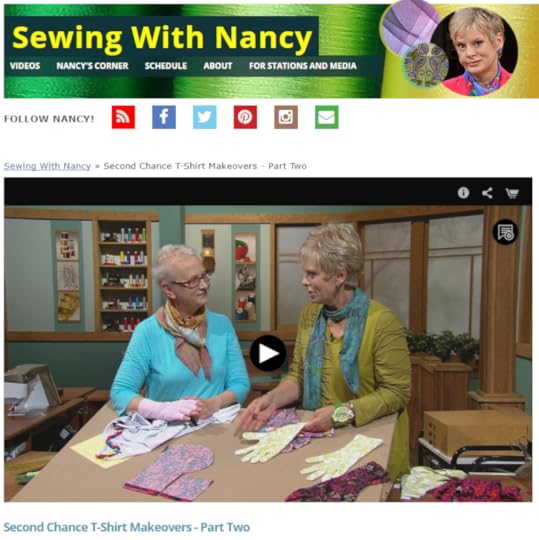
Task: Open FOR STATIONS AND MEDIA menu
Action: coord(302,66)
